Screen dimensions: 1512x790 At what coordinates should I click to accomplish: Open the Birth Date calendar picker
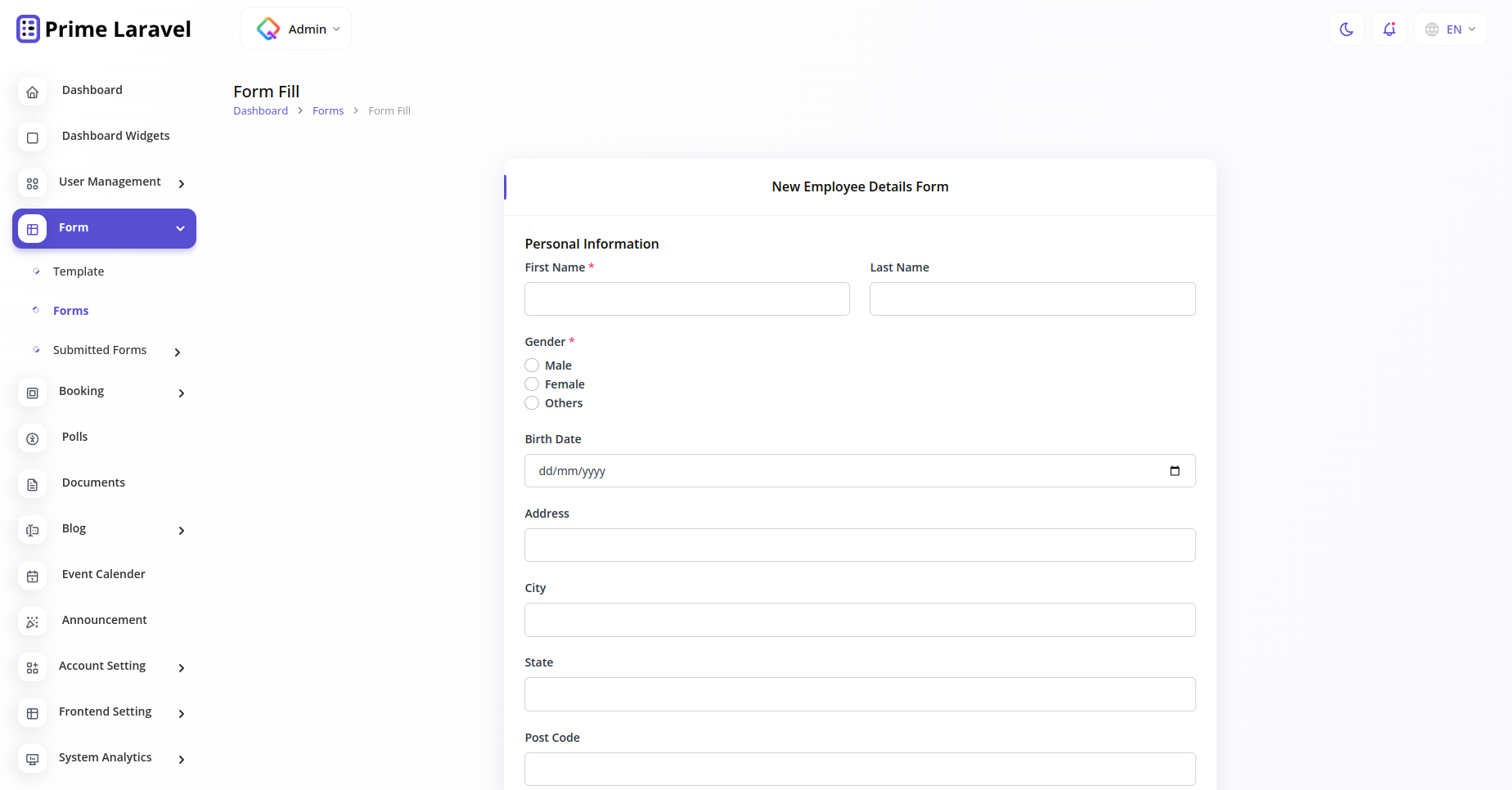pyautogui.click(x=1175, y=471)
